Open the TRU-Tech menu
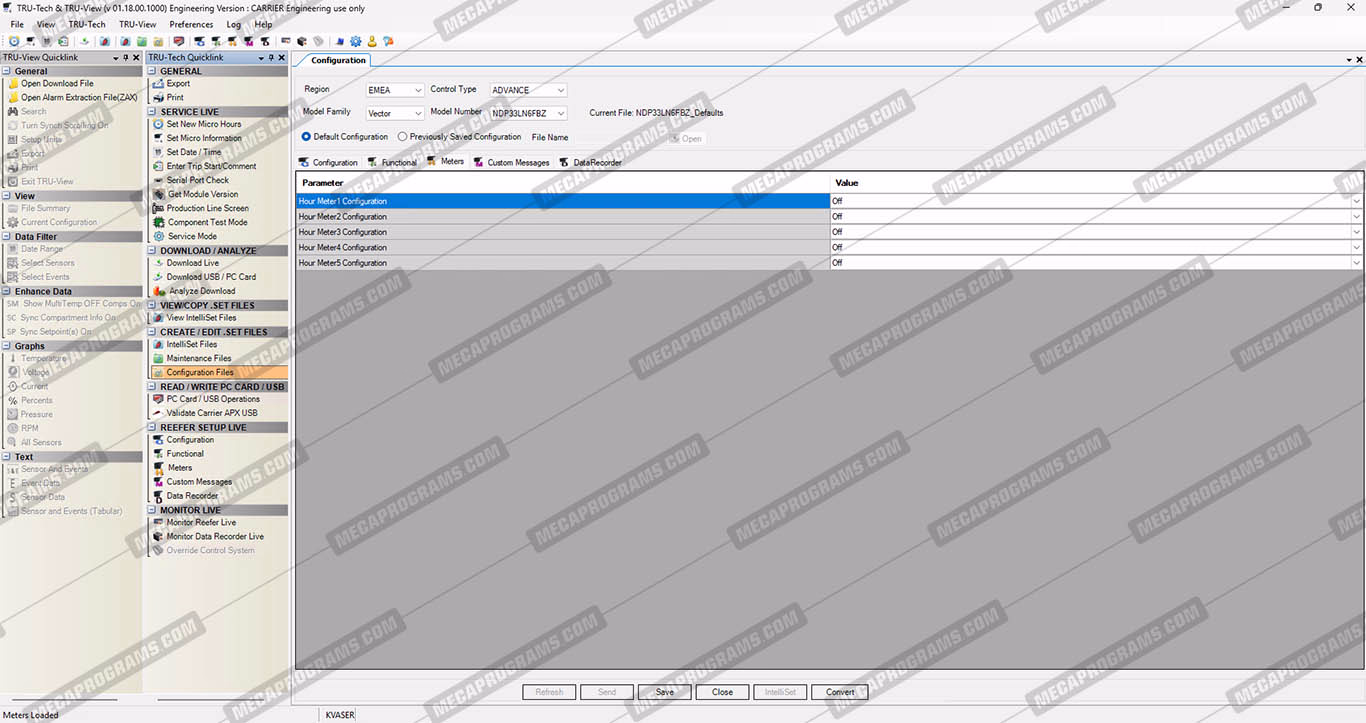Screen dimensions: 1366x723 86,24
